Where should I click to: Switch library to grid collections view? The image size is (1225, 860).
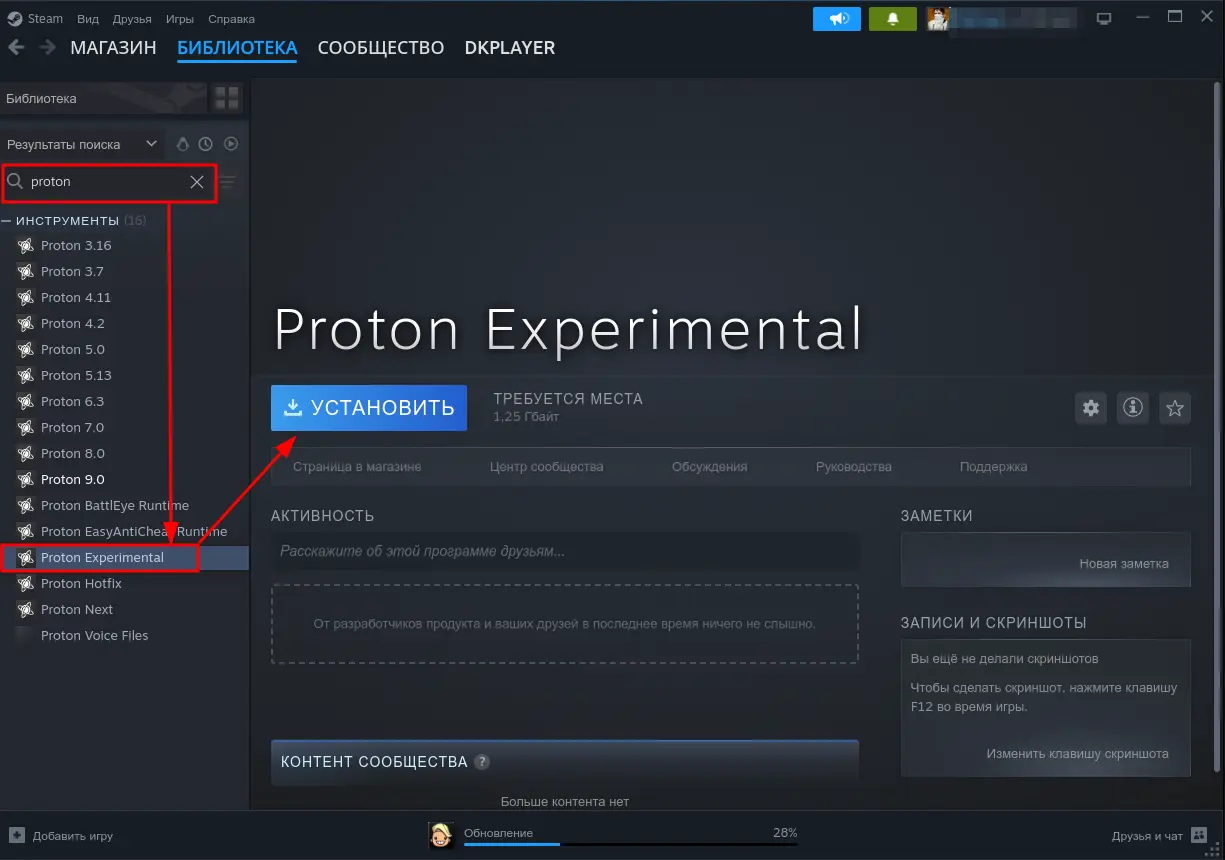228,98
